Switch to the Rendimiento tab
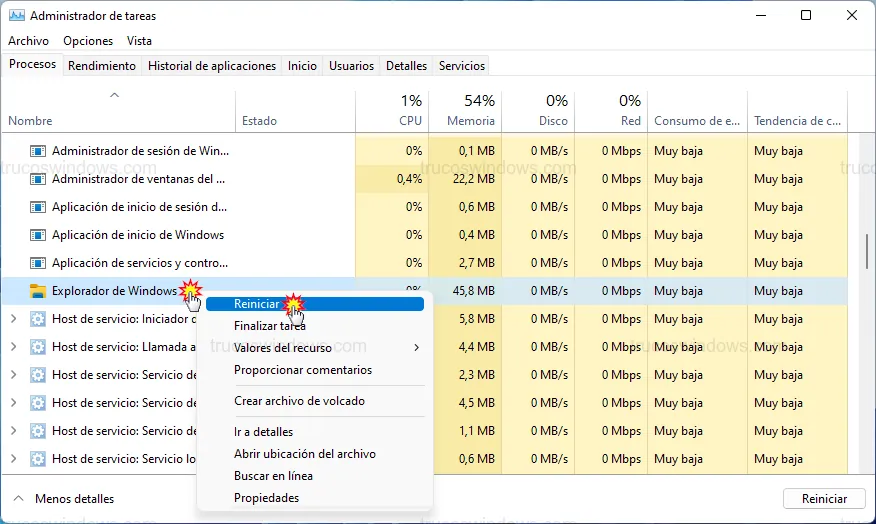The image size is (876, 524). tap(102, 66)
